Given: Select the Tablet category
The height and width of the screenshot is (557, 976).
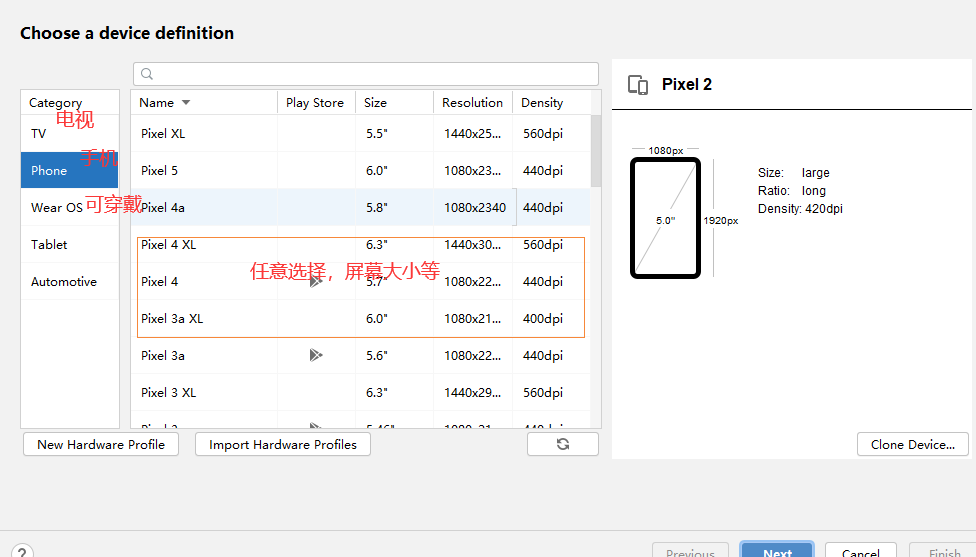Looking at the screenshot, I should pyautogui.click(x=70, y=245).
